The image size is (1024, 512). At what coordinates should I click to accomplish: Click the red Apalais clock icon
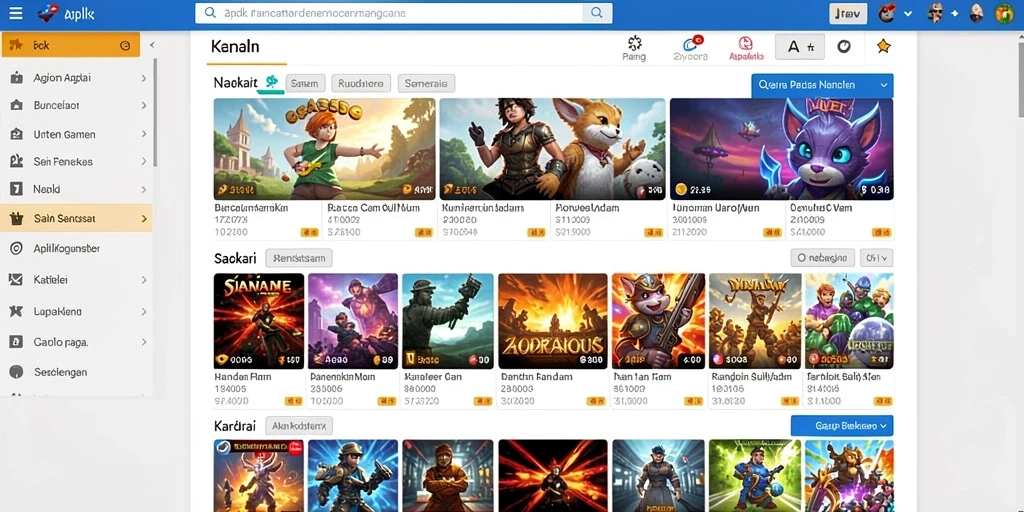[x=746, y=43]
